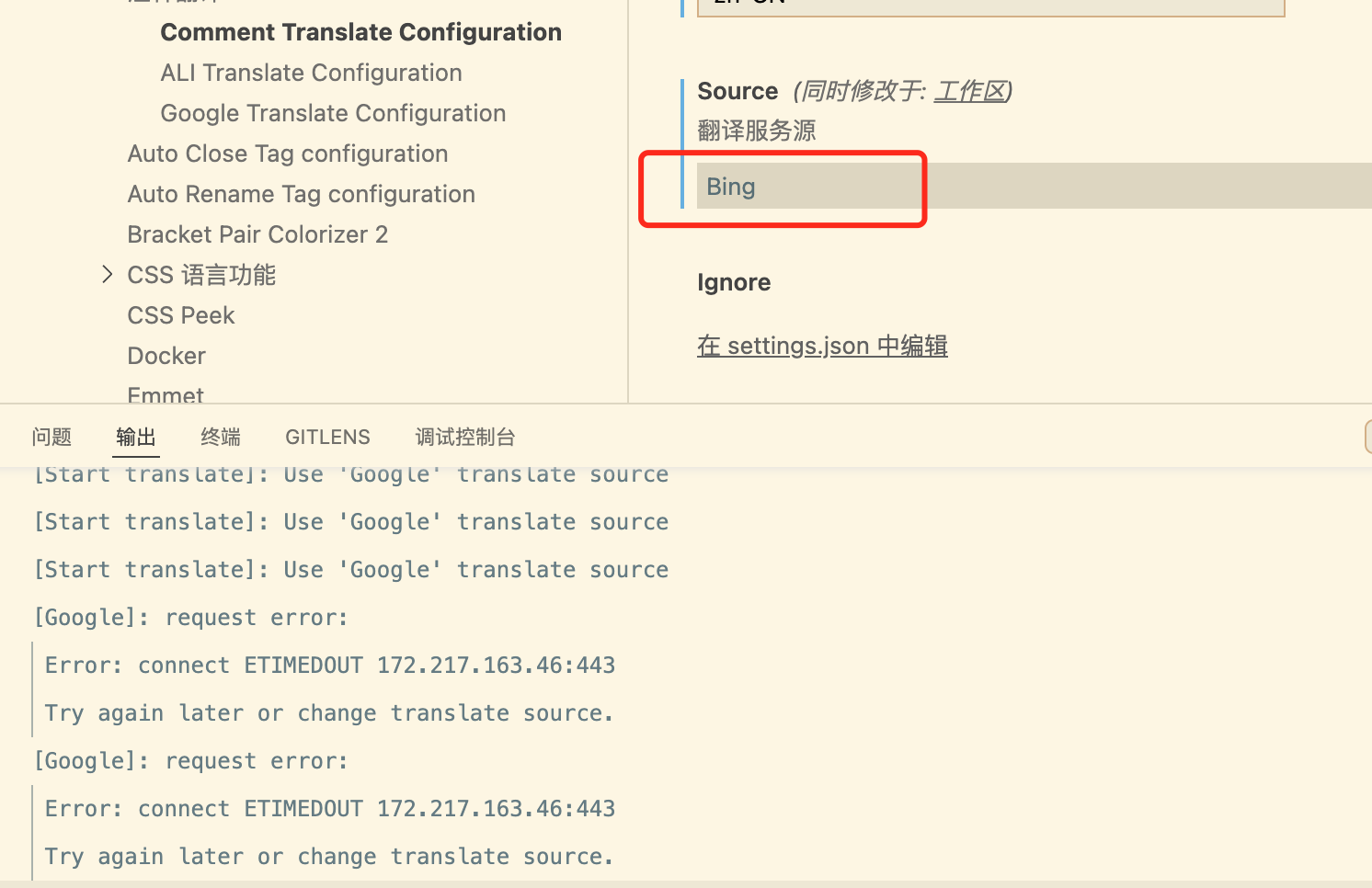Switch to the 调试控制台 tab
The image size is (1372, 888).
[x=465, y=437]
